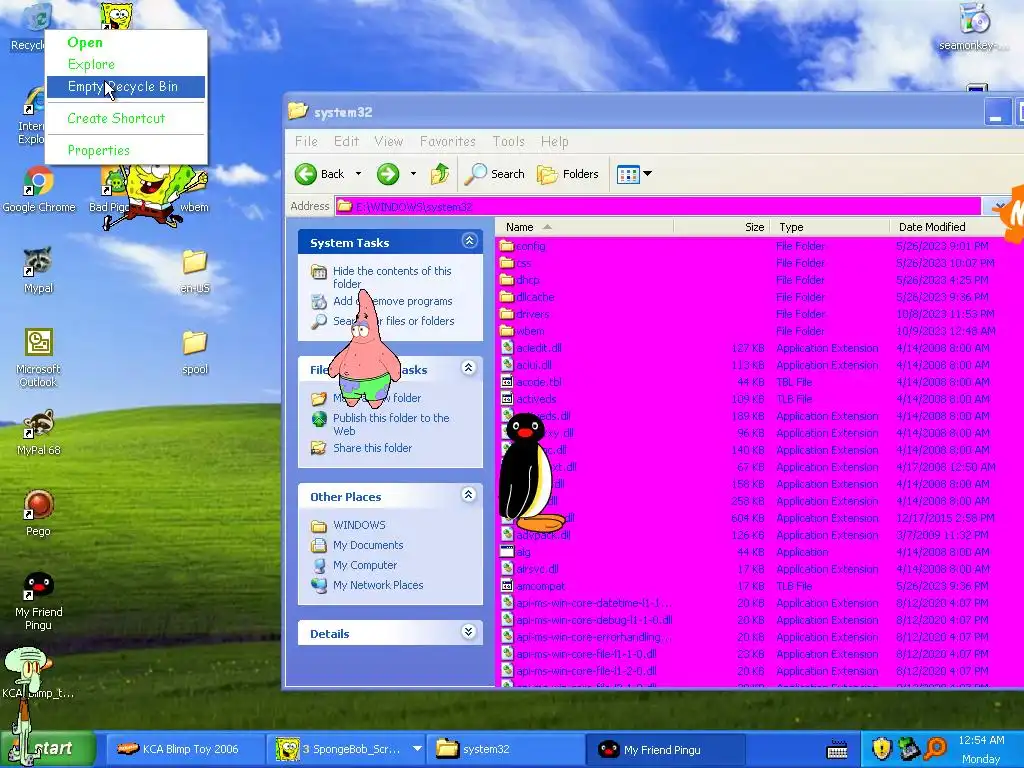Open the Mypal desktop icon
Viewport: 1024px width, 768px height.
tap(39, 270)
